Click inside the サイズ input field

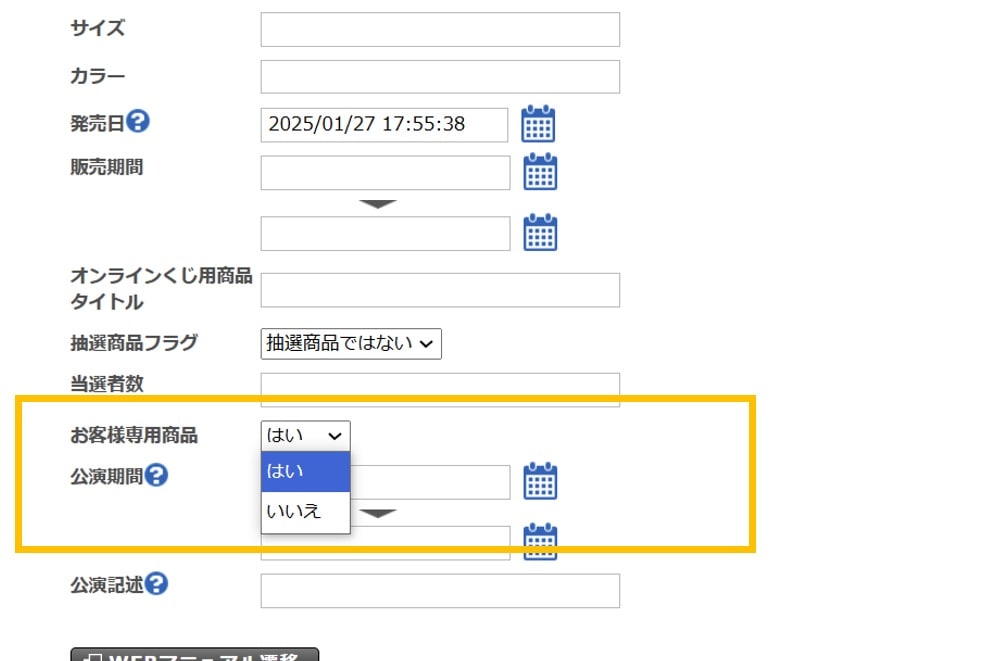pyautogui.click(x=440, y=29)
